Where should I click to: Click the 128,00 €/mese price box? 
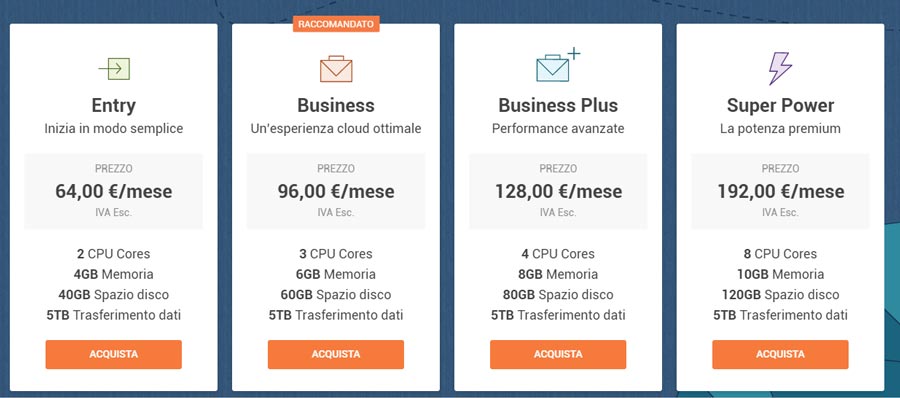coord(558,191)
